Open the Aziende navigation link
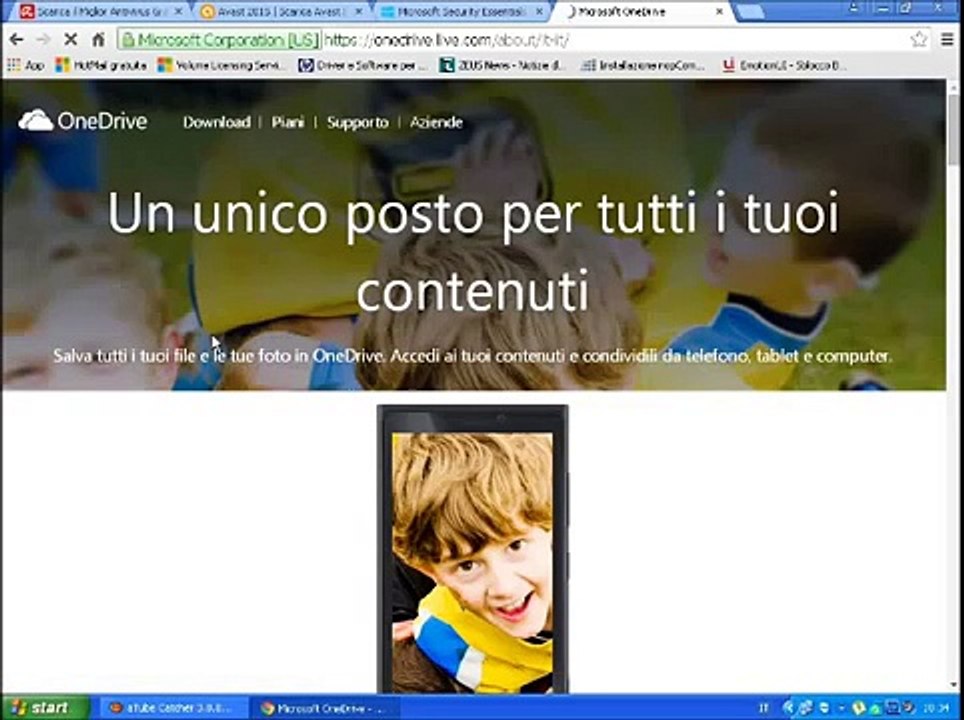 [x=436, y=122]
